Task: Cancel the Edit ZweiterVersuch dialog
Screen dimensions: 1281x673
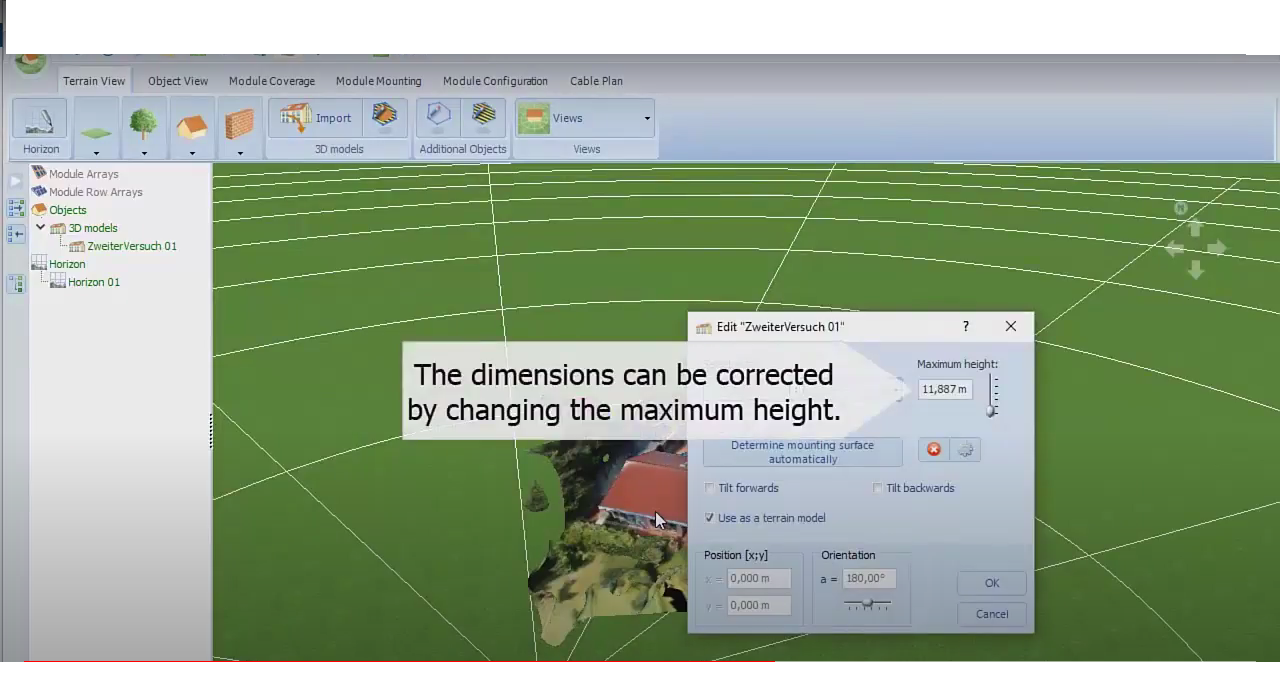Action: (992, 614)
